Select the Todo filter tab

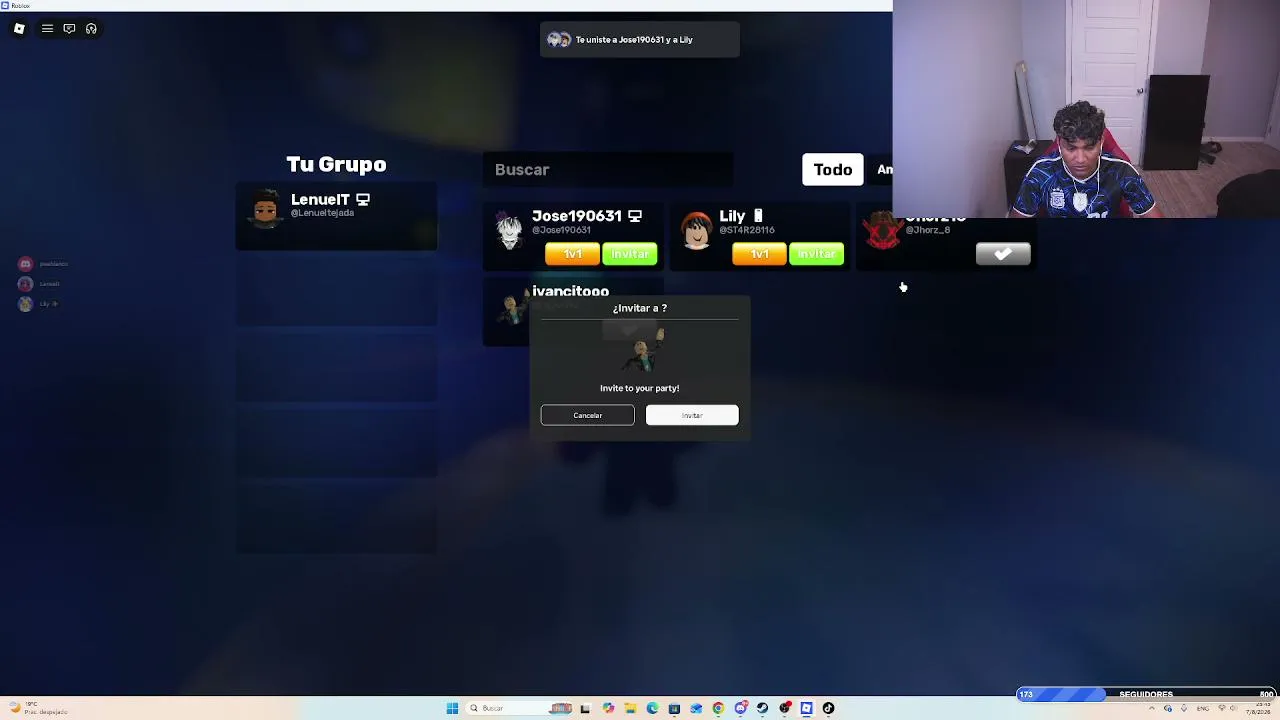click(833, 170)
